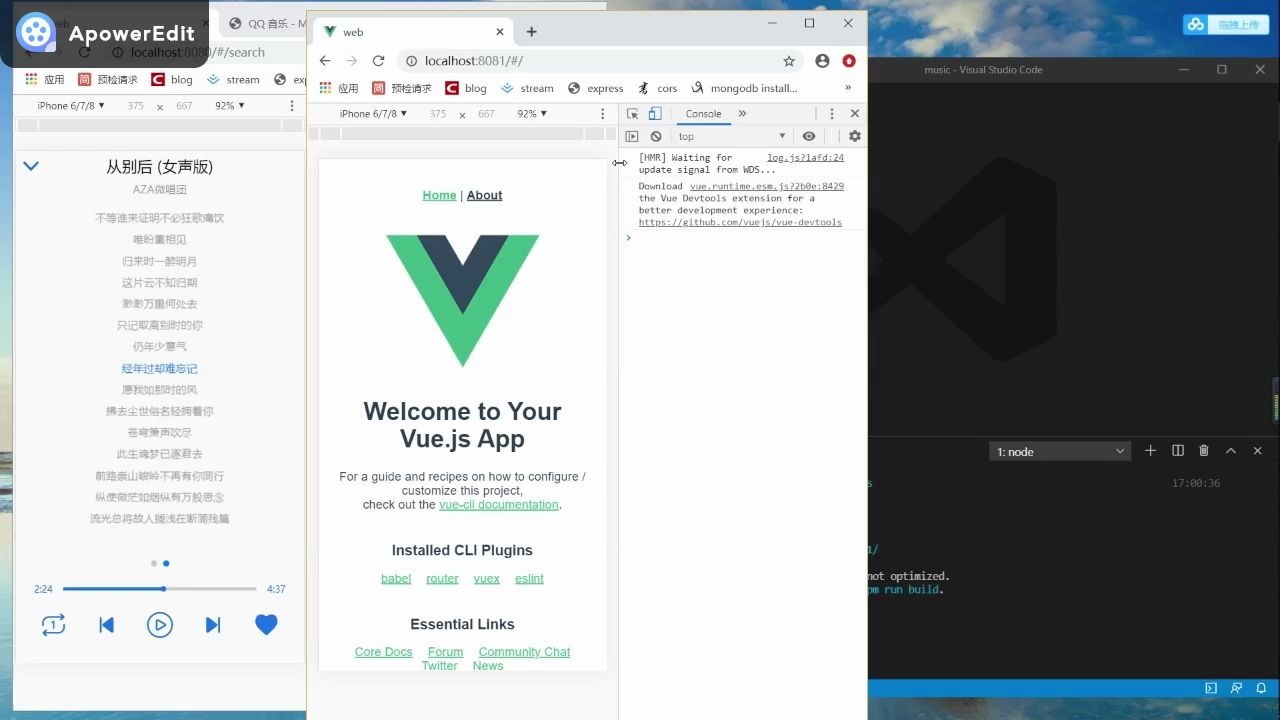1280x720 pixels.
Task: Open the vue-devtools GitHub link
Action: (x=740, y=222)
